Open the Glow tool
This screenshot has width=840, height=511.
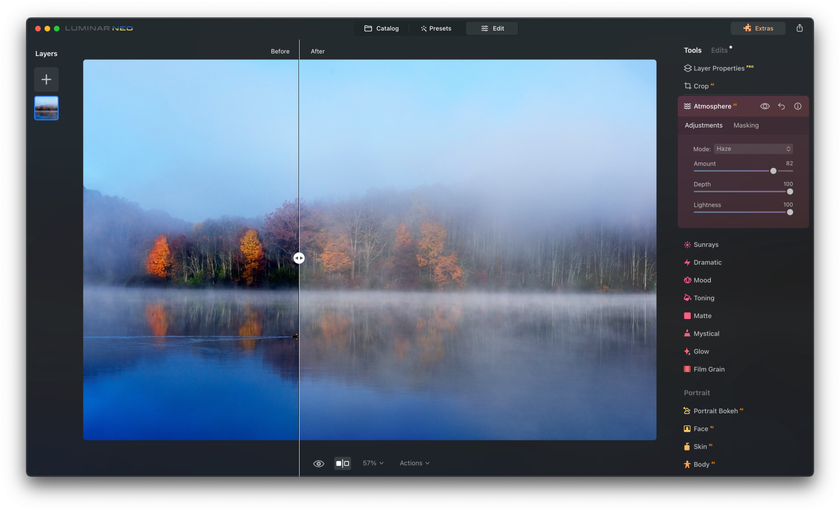pos(696,351)
